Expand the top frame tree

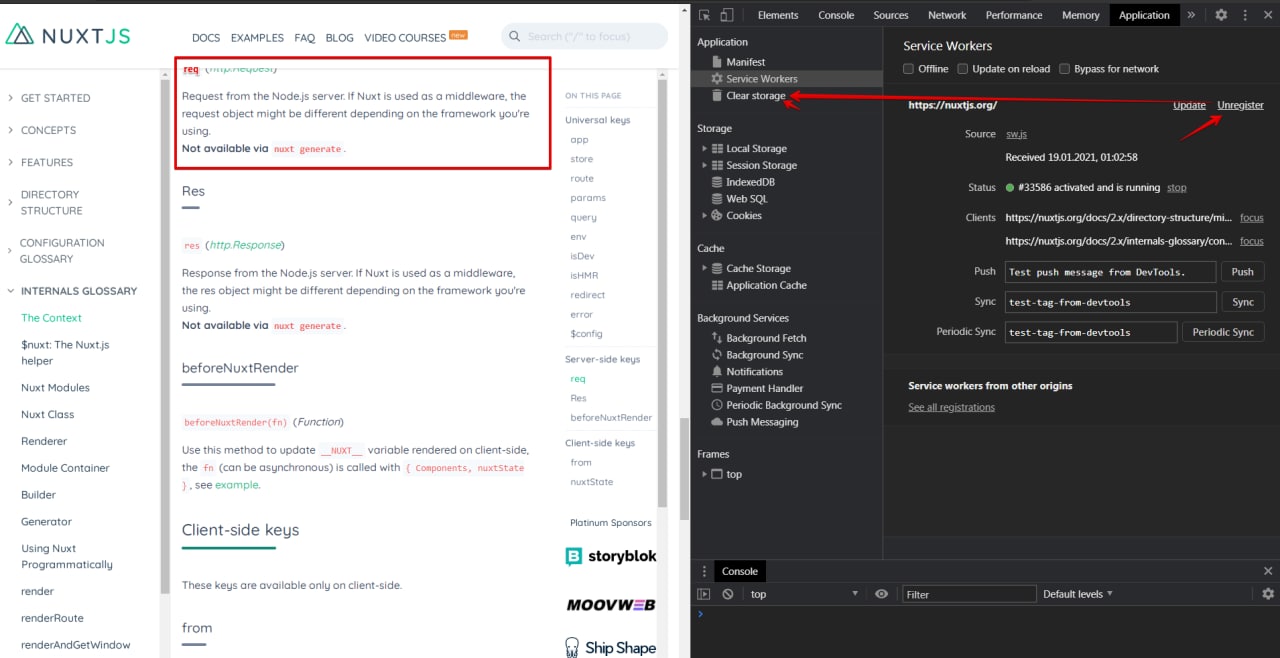click(x=704, y=474)
